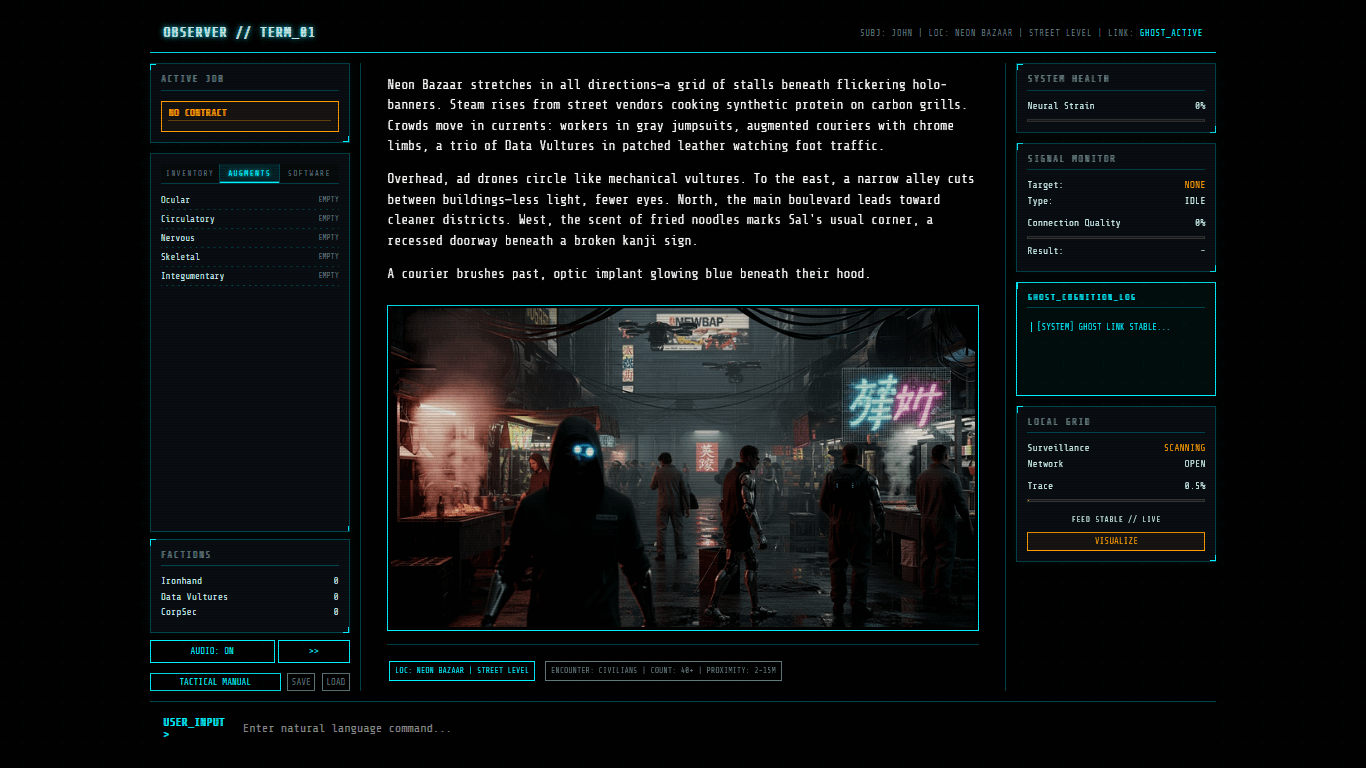Select the Skeletal augment slot
Screen dimensions: 1366x768
point(249,257)
